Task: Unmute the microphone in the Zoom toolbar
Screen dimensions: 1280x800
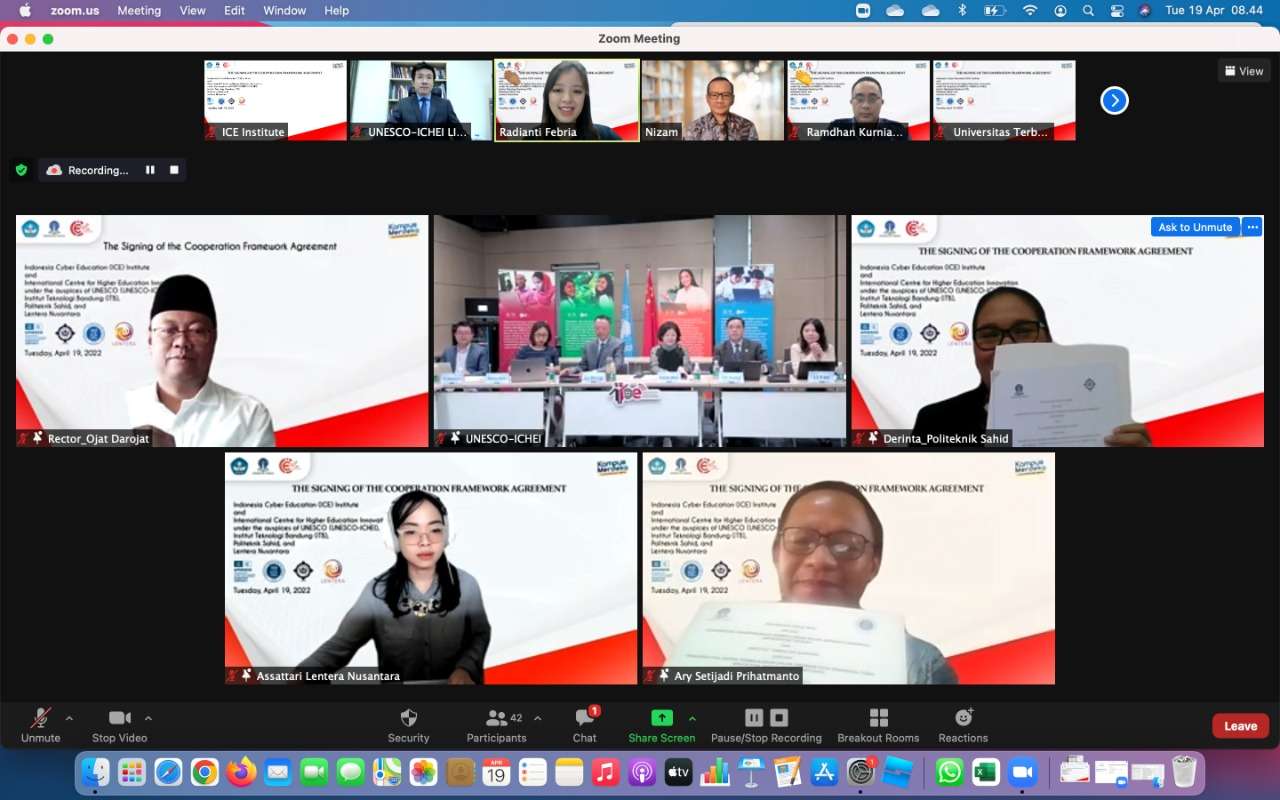Action: 41,725
